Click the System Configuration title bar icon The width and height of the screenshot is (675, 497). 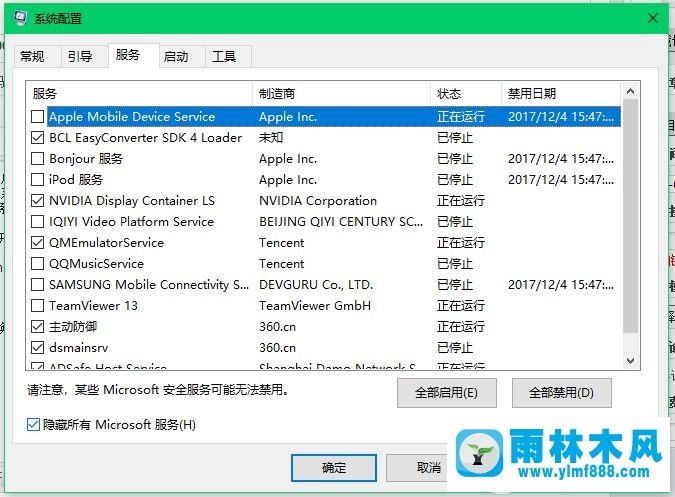point(20,18)
